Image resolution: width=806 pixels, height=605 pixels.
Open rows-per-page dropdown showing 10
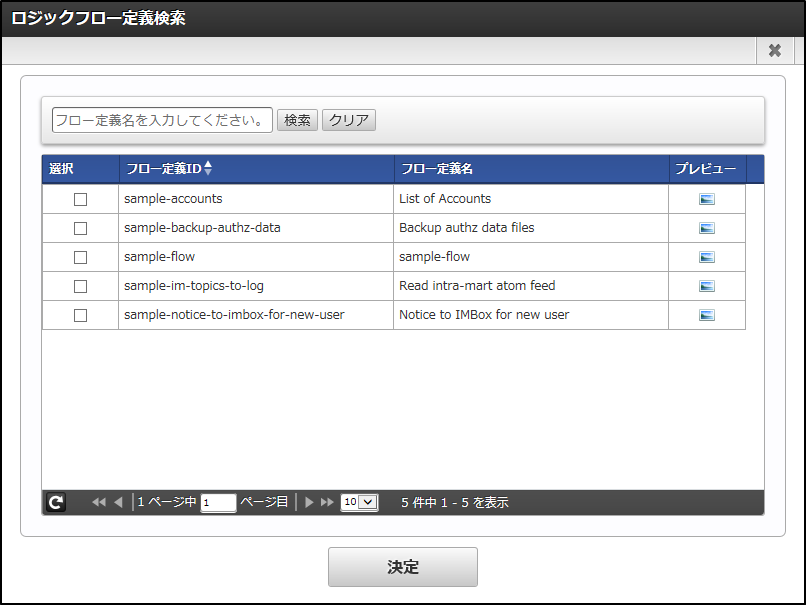359,502
